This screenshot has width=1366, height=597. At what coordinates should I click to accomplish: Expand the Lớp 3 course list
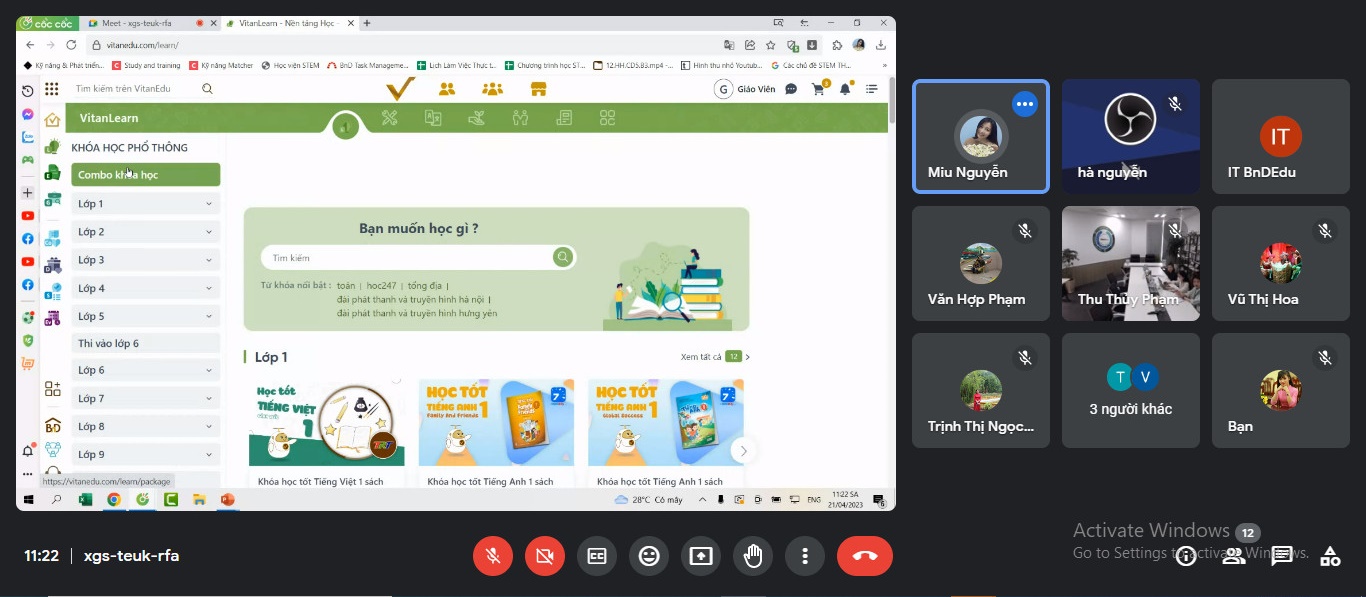coord(146,260)
